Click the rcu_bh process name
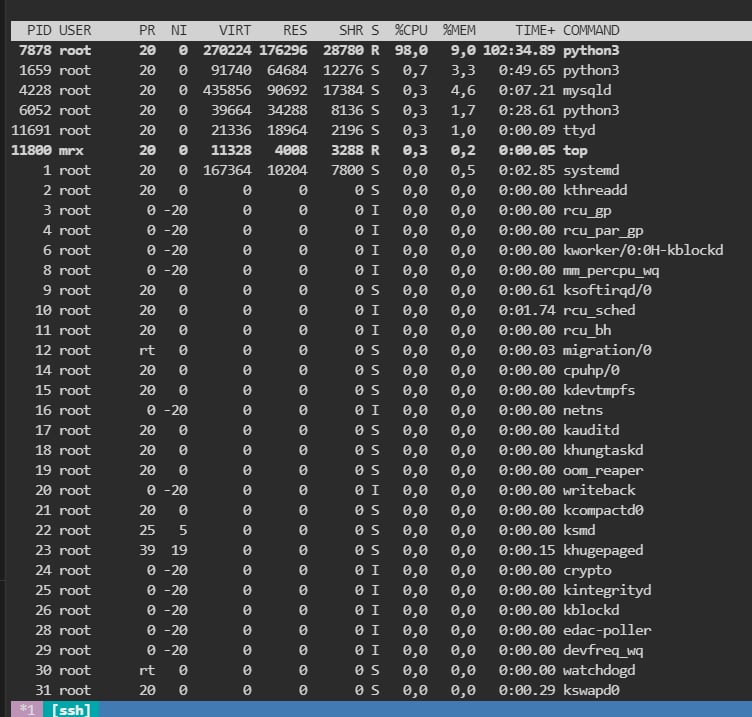The width and height of the screenshot is (752, 717). pos(587,330)
